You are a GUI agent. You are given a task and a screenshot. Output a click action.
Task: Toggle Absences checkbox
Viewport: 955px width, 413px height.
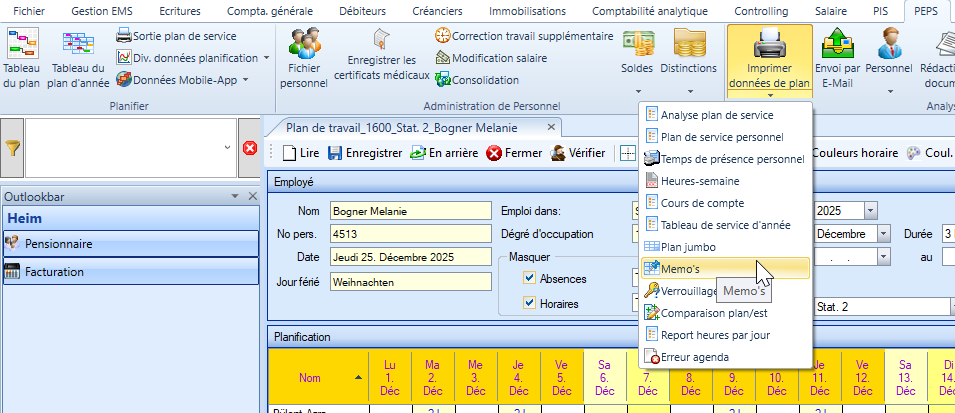[529, 278]
